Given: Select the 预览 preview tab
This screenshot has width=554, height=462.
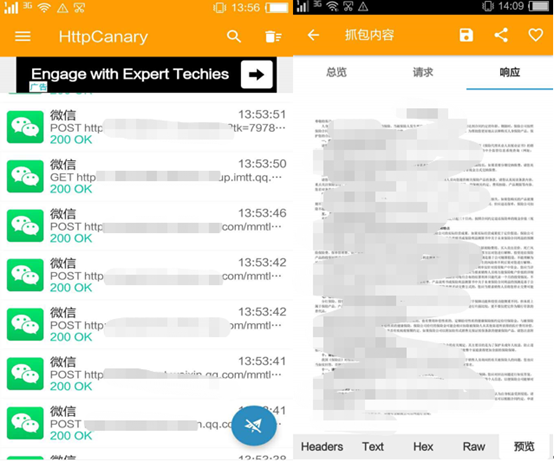Looking at the screenshot, I should [524, 446].
